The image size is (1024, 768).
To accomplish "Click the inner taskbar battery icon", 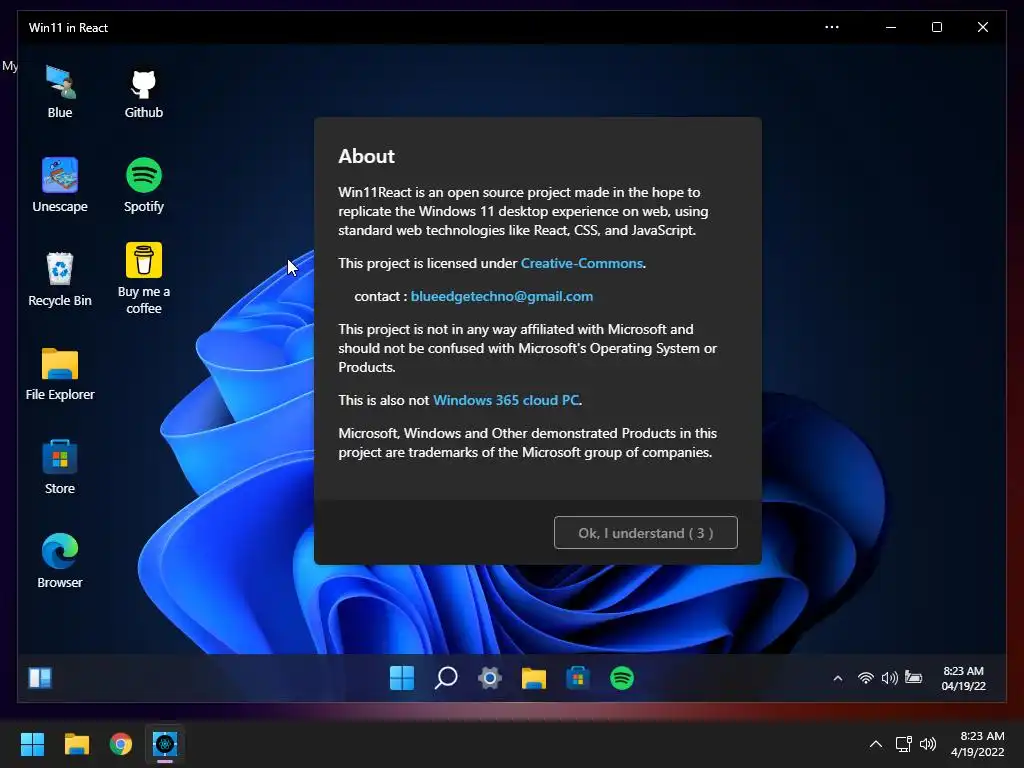I will coord(914,678).
